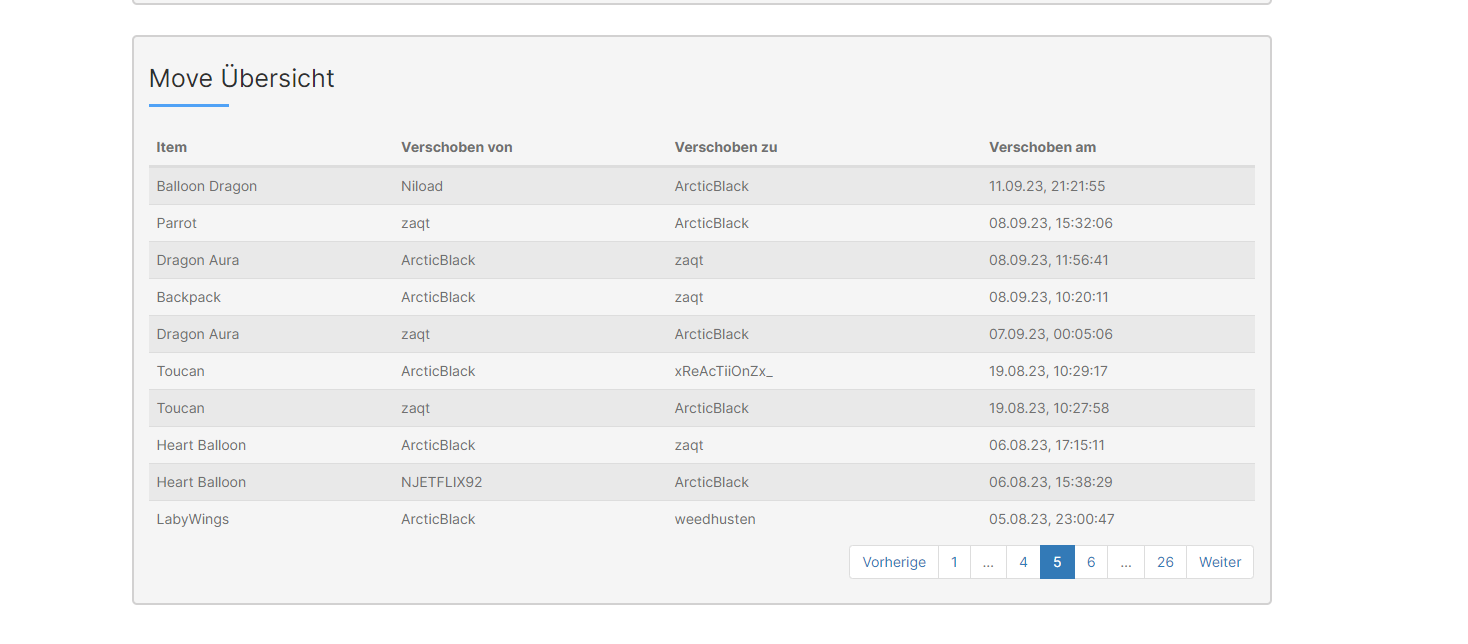The height and width of the screenshot is (644, 1468).
Task: Click the Verschoben am column header
Action: pos(1043,147)
